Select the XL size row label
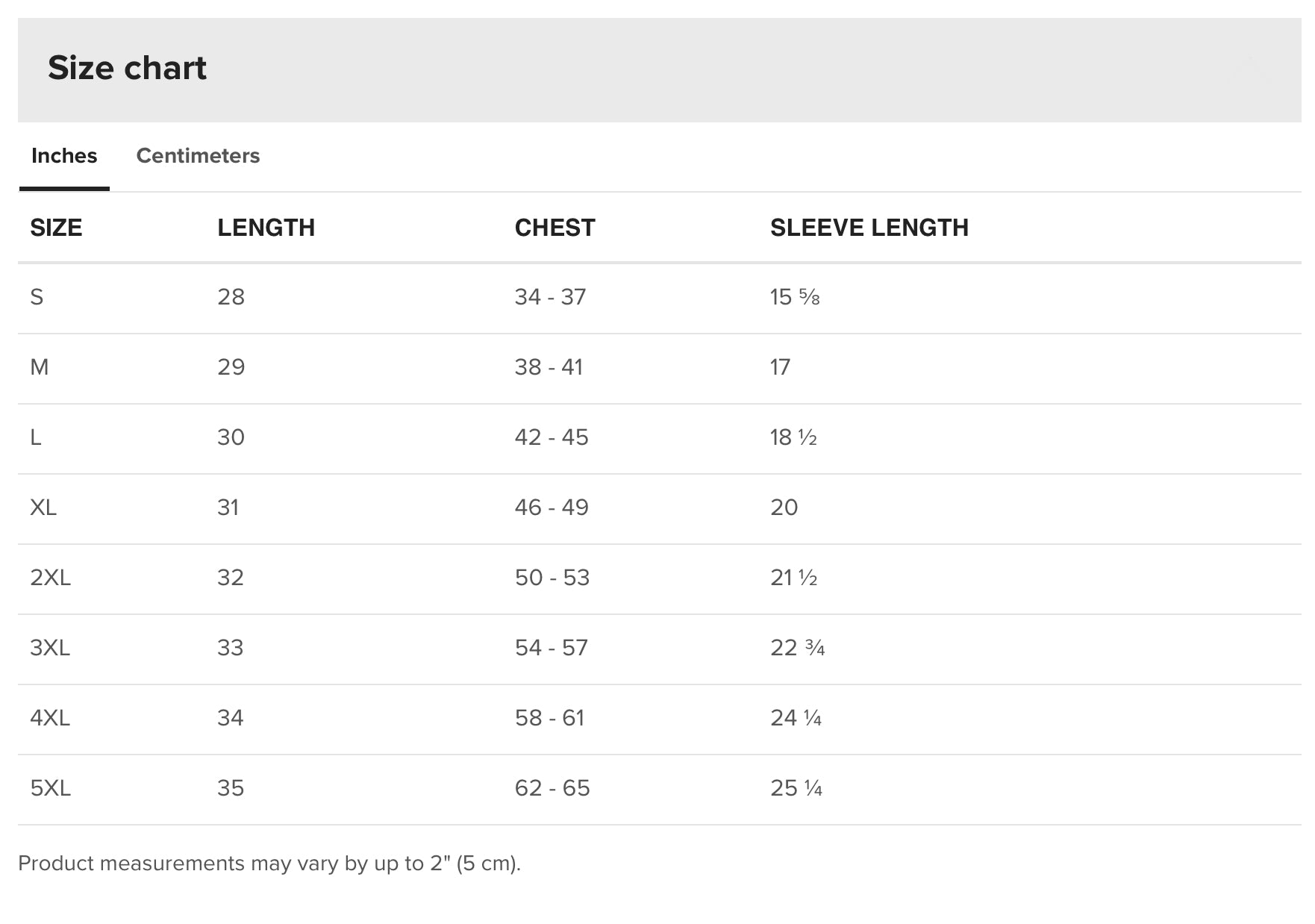1315x924 pixels. [43, 508]
